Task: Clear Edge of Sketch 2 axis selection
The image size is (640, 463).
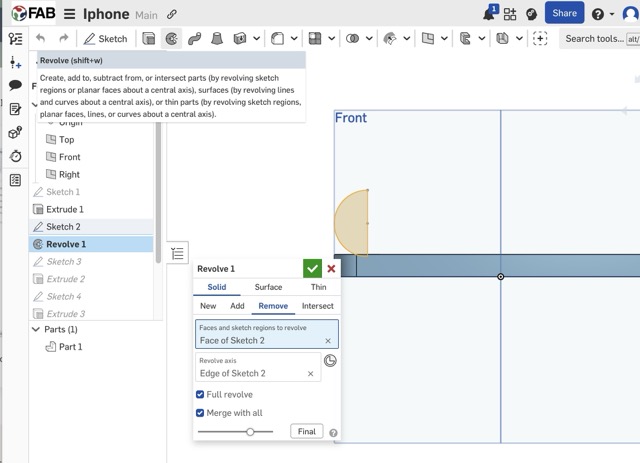Action: pyautogui.click(x=310, y=374)
